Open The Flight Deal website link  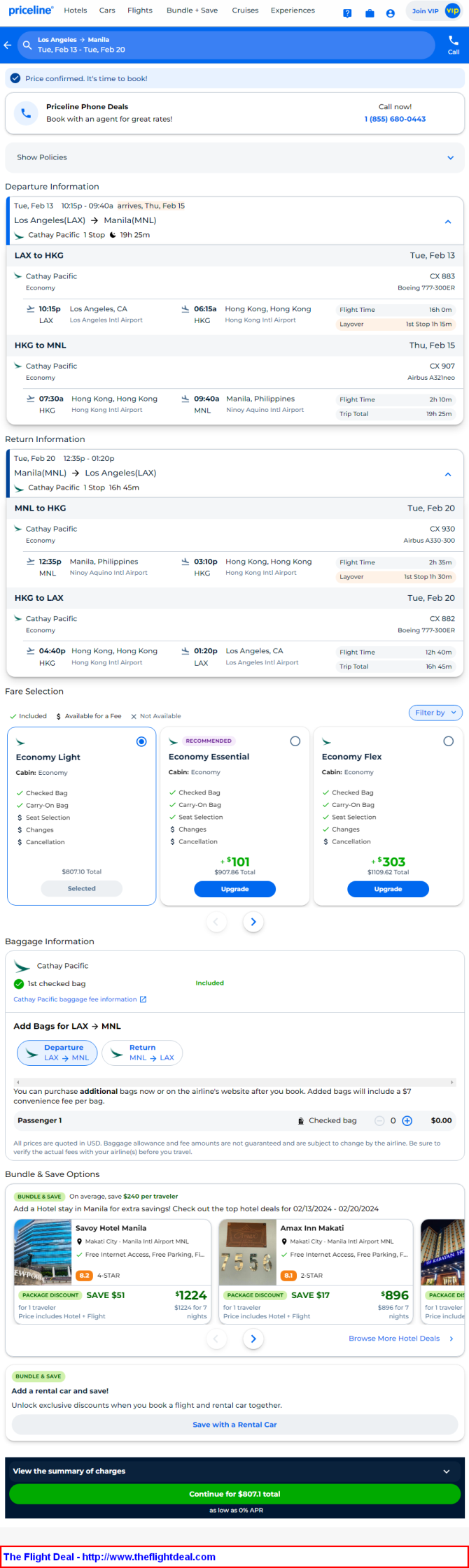click(110, 1557)
